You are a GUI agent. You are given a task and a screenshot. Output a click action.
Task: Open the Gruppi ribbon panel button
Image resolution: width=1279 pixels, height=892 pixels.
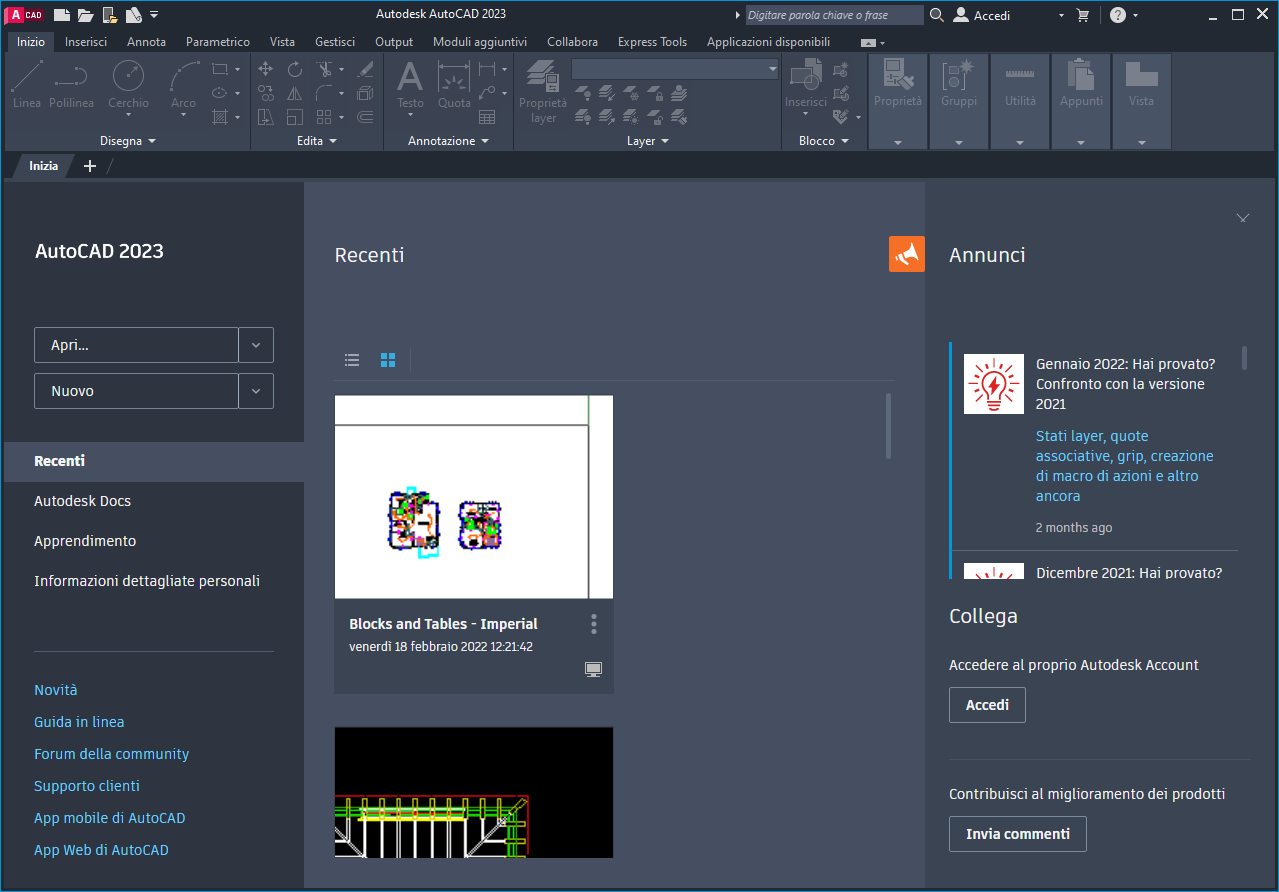click(959, 101)
